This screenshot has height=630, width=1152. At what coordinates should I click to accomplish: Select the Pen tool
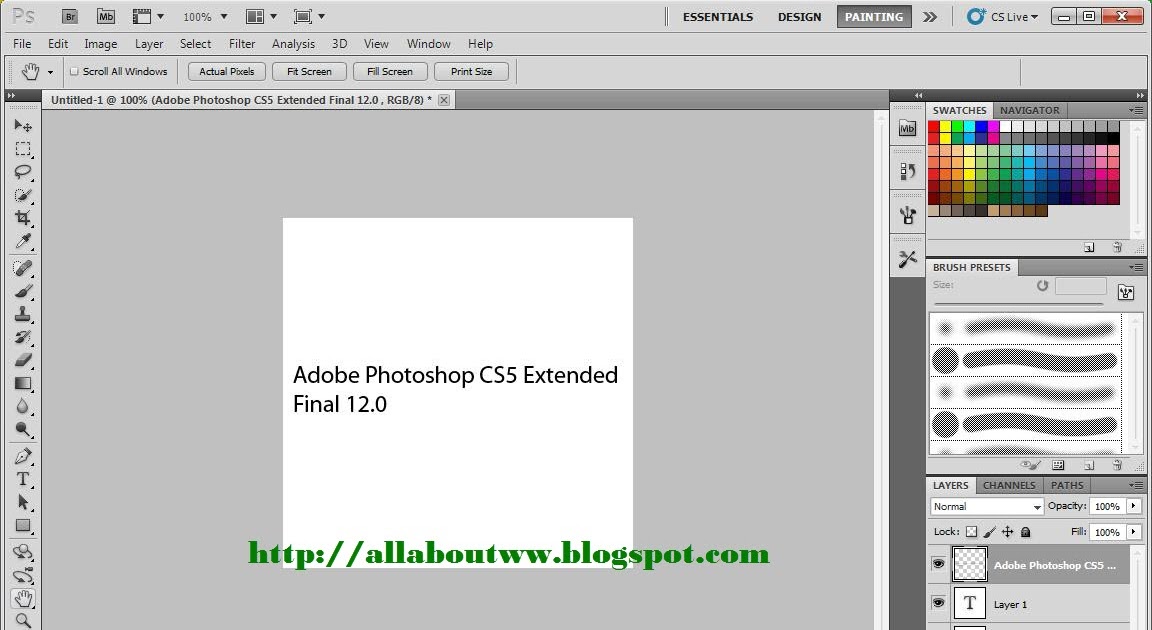click(23, 456)
